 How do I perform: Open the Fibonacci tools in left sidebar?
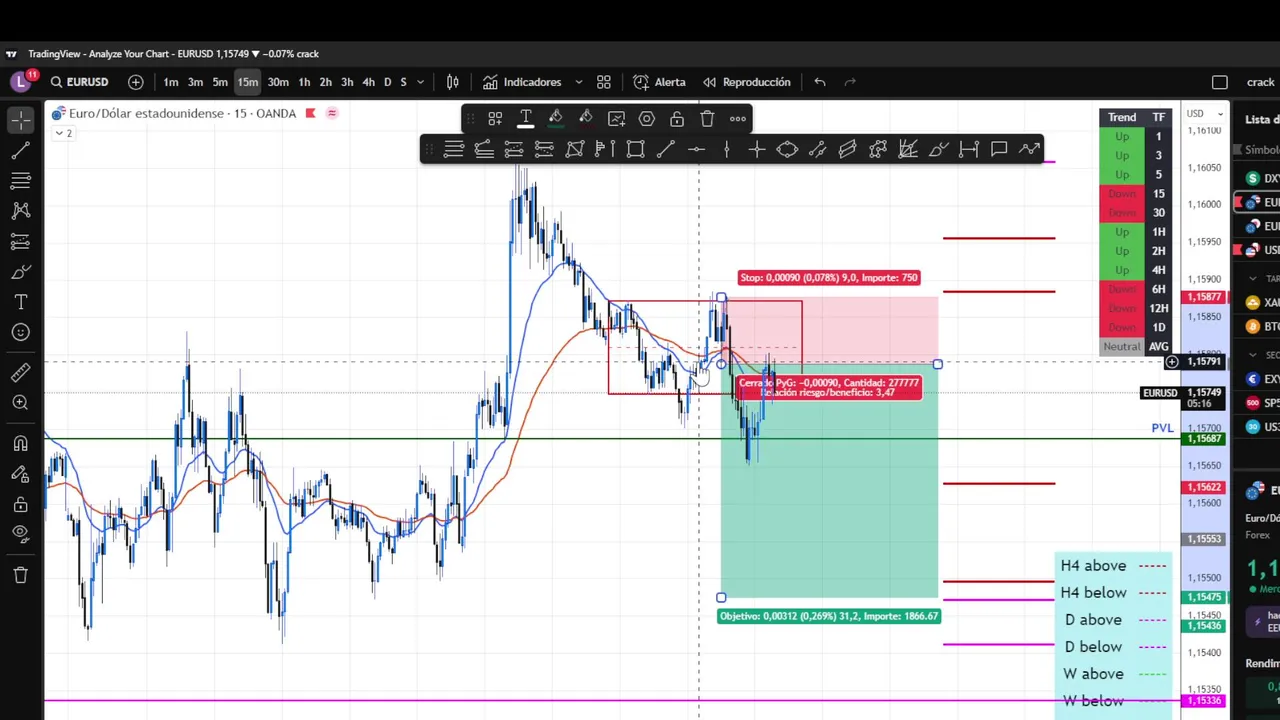pyautogui.click(x=20, y=181)
